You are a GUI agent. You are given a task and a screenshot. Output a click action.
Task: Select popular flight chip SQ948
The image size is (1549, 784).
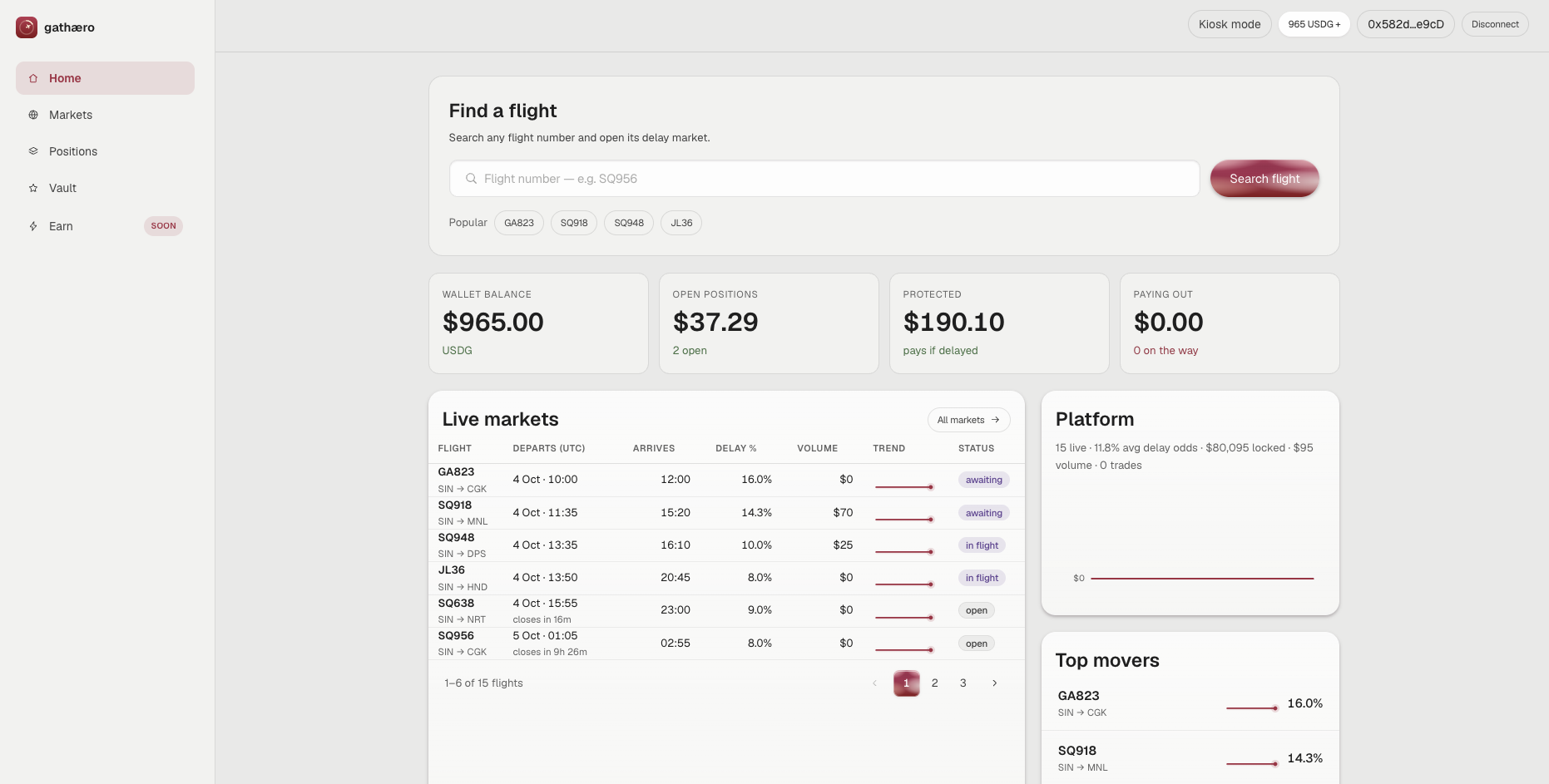629,223
